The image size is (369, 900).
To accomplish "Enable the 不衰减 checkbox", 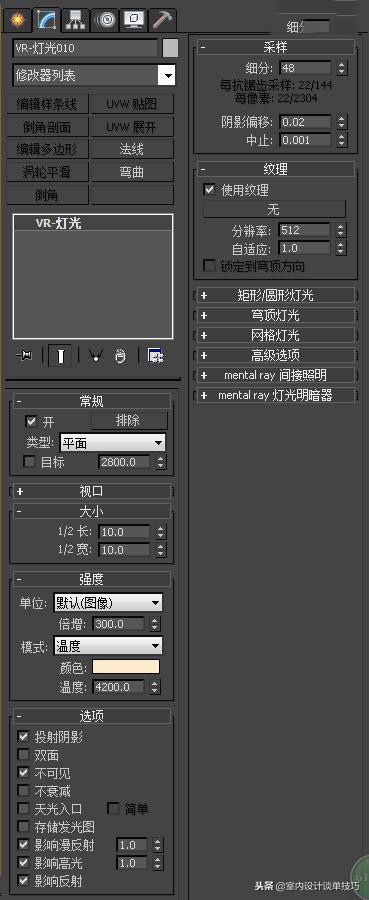I will 24,791.
